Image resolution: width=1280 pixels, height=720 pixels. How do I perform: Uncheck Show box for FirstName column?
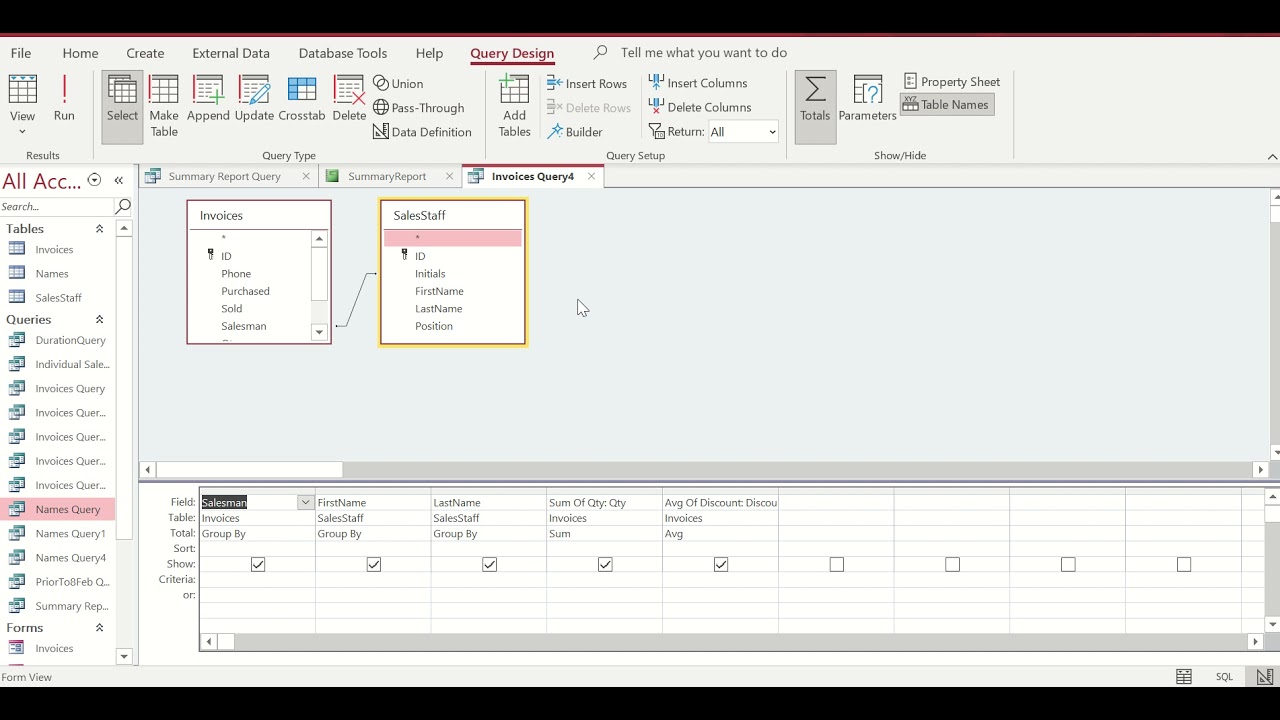(374, 565)
